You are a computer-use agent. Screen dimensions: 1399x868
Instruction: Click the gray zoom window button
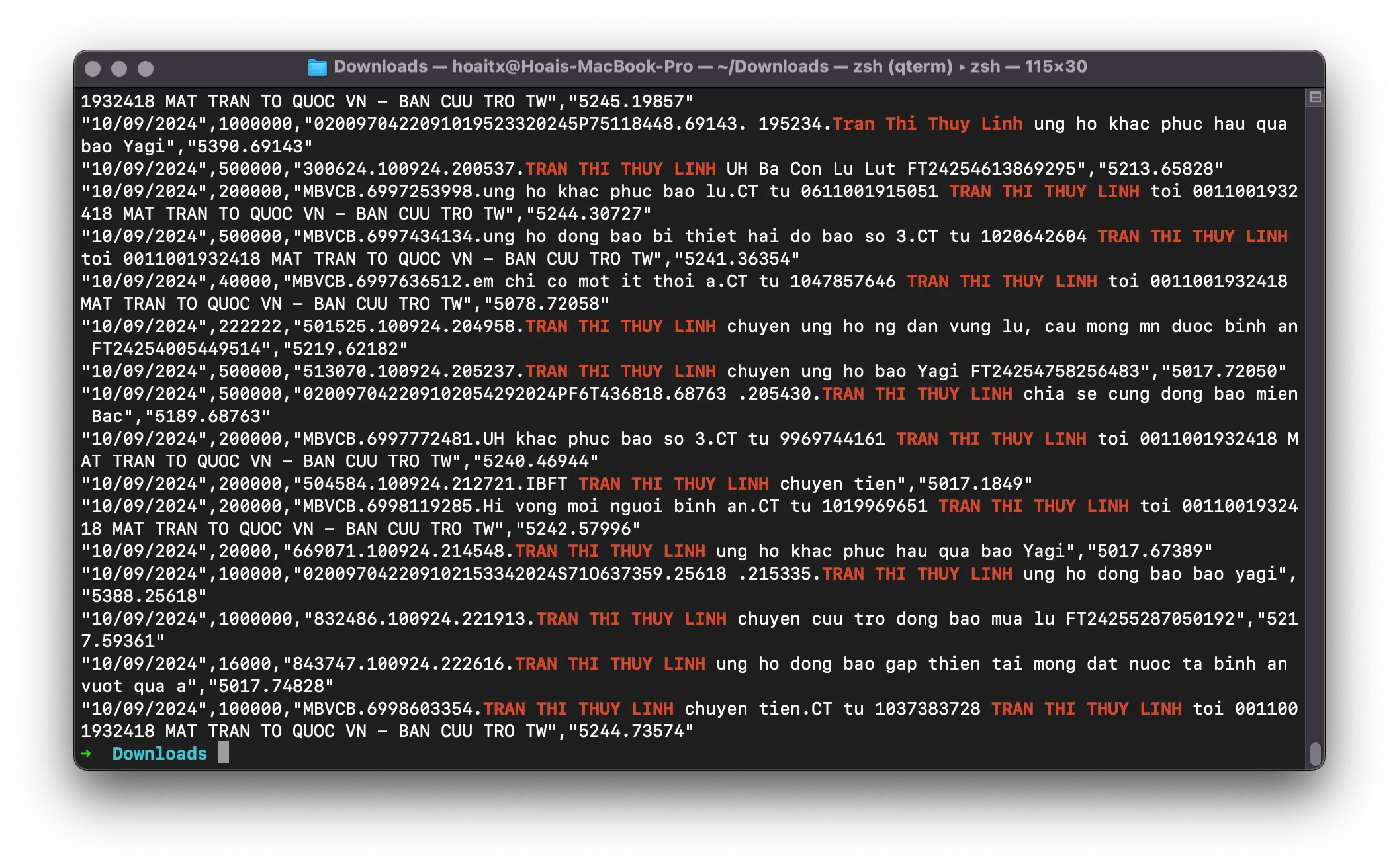coord(146,68)
